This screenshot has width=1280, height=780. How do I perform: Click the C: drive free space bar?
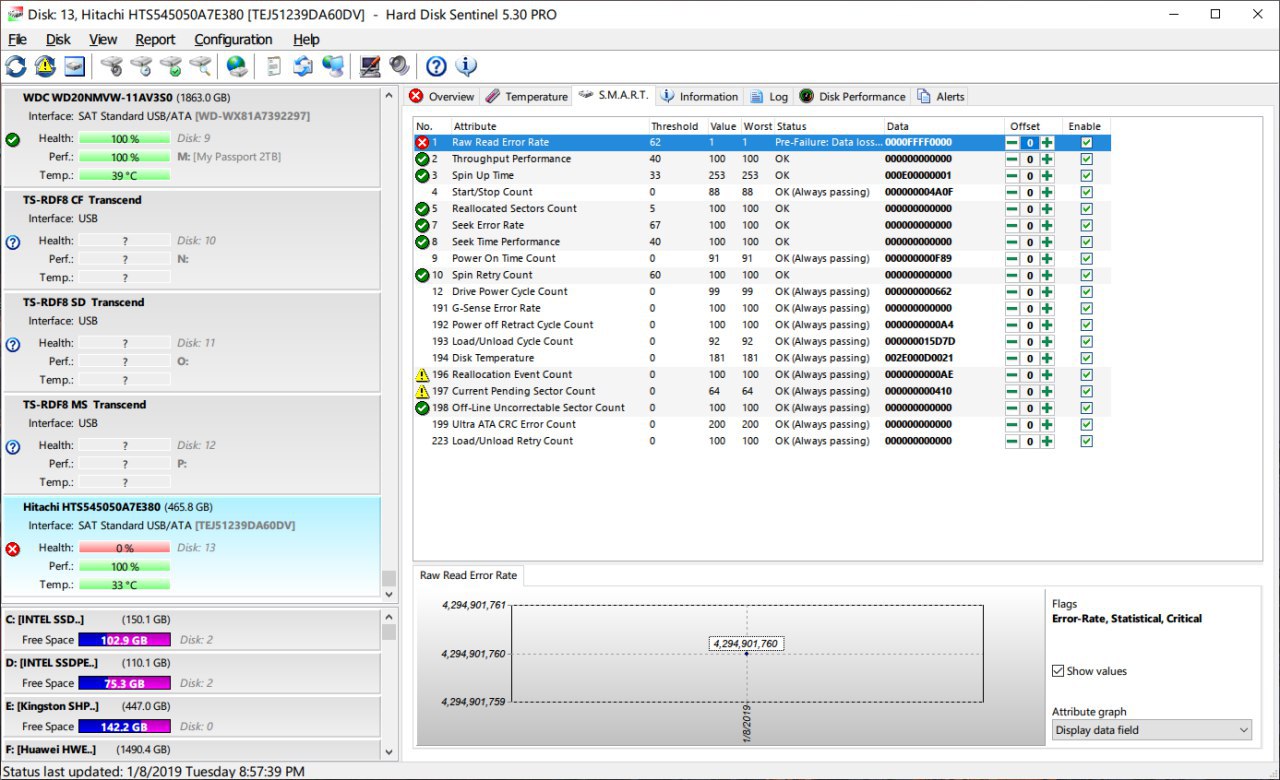click(x=124, y=640)
